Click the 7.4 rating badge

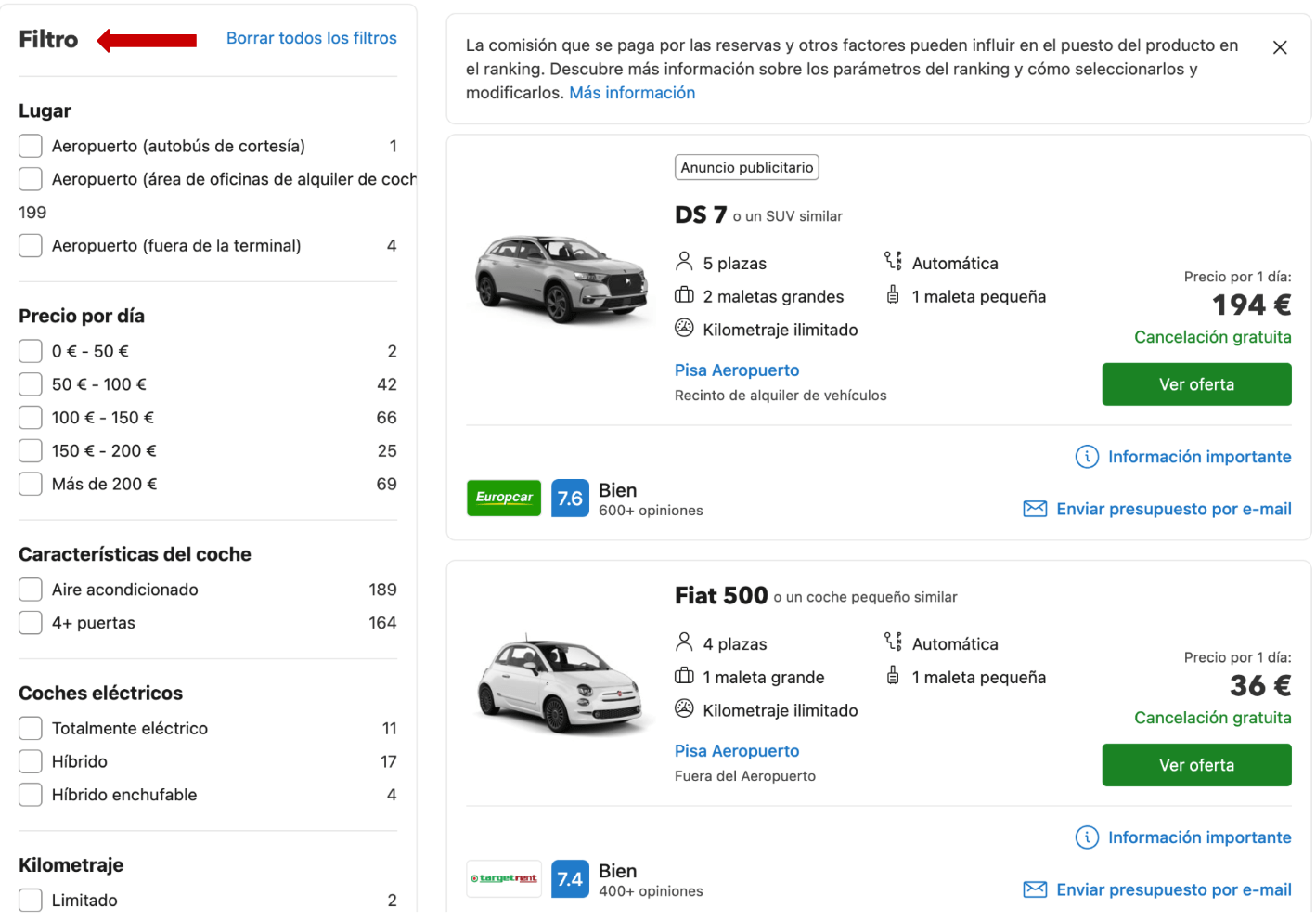tap(569, 879)
